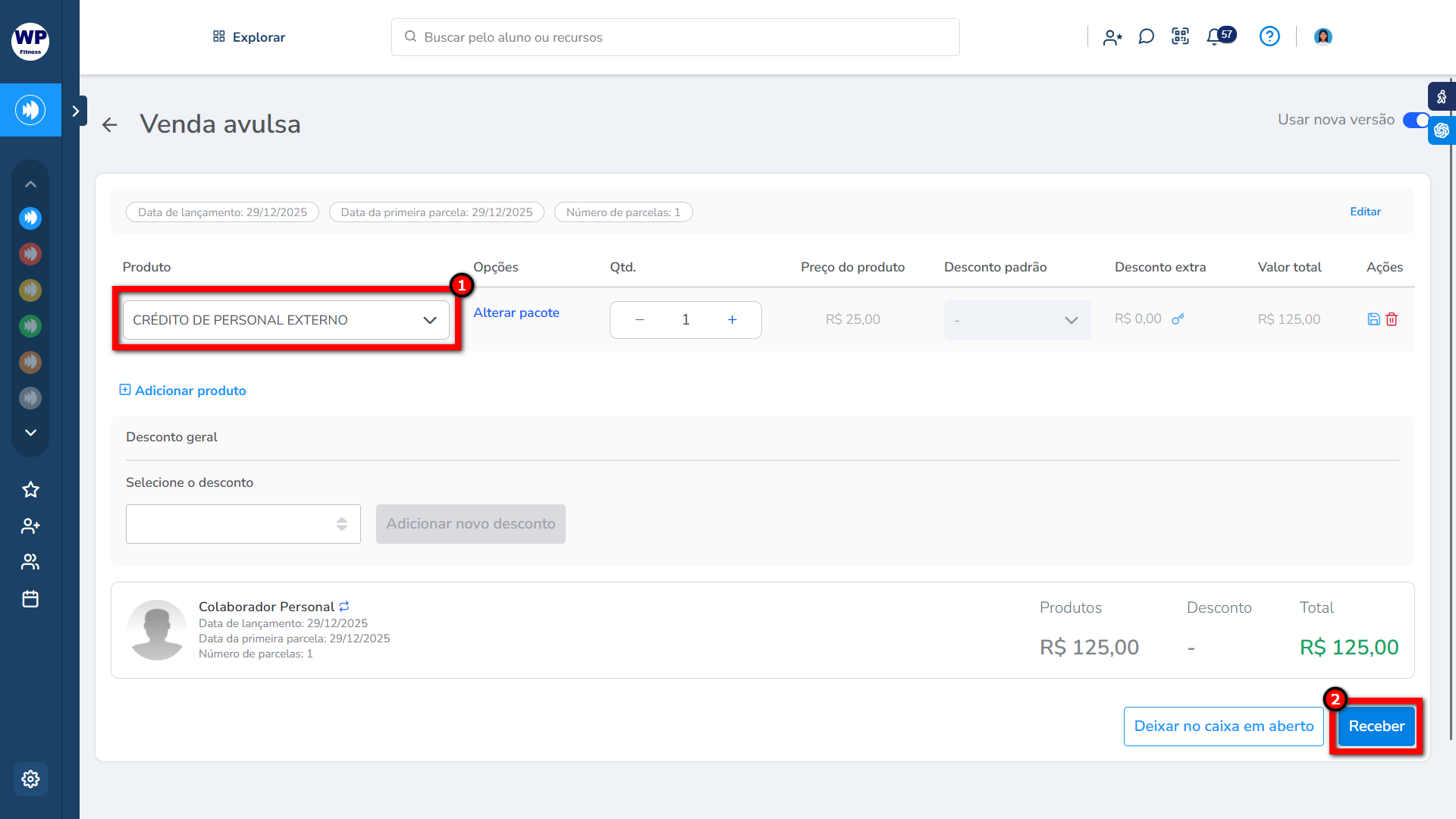Increase quantity with the plus button
Screen dimensions: 1456x819
(x=732, y=320)
